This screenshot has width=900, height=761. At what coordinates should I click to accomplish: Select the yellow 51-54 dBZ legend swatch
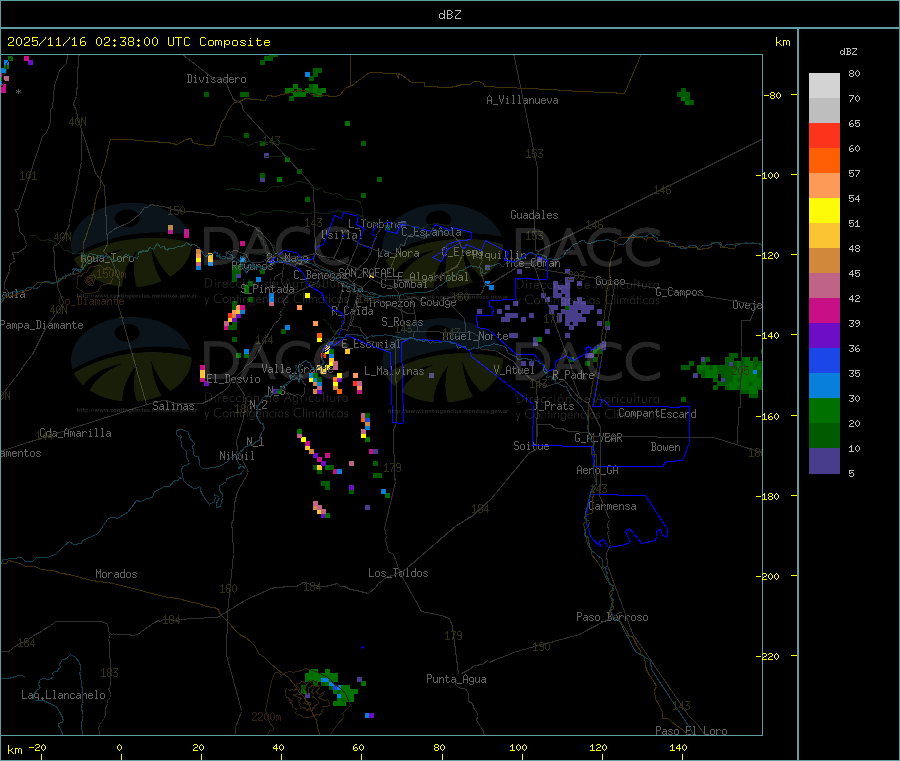coord(824,211)
